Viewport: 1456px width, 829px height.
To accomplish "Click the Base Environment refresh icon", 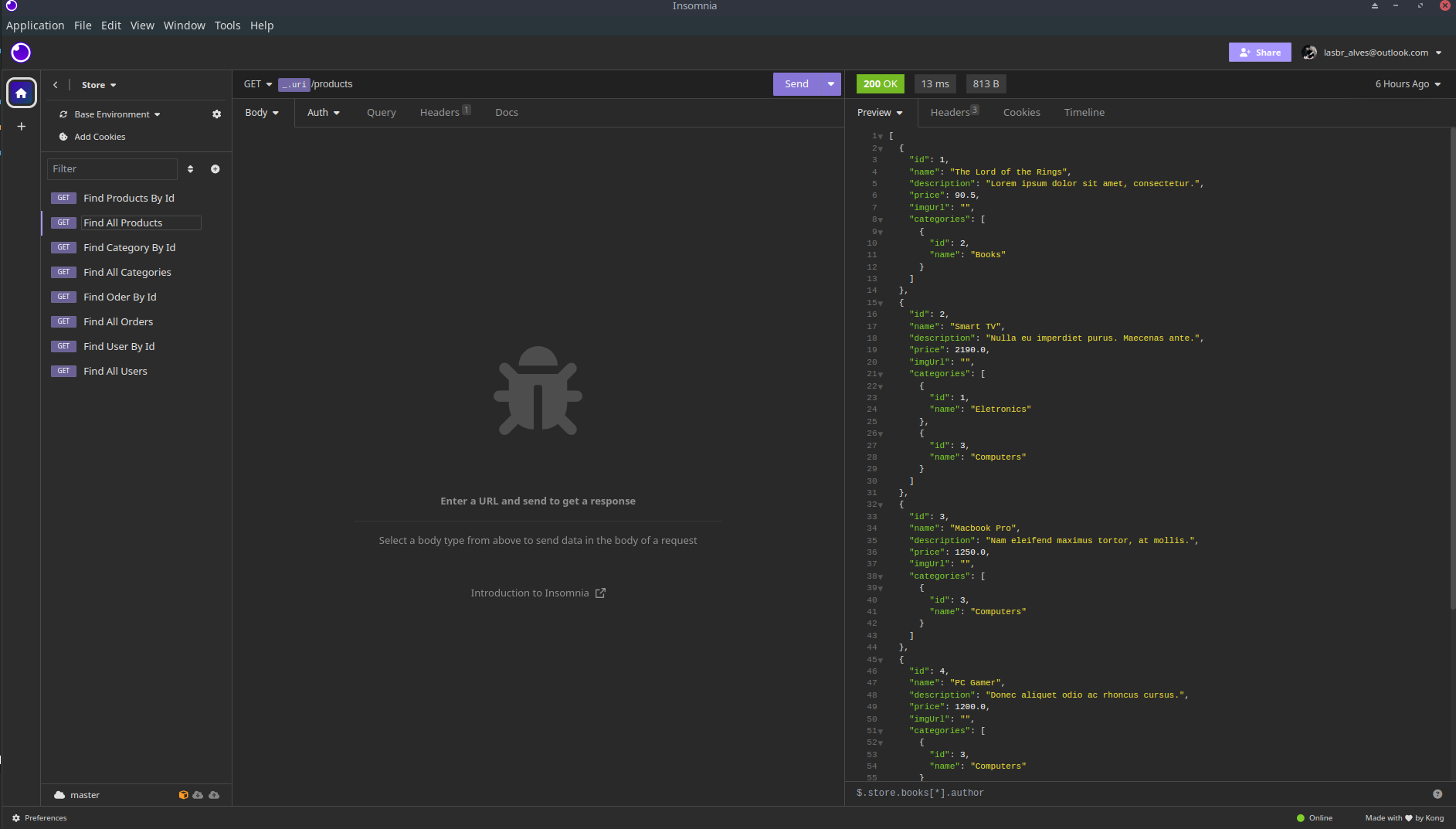I will pyautogui.click(x=63, y=114).
